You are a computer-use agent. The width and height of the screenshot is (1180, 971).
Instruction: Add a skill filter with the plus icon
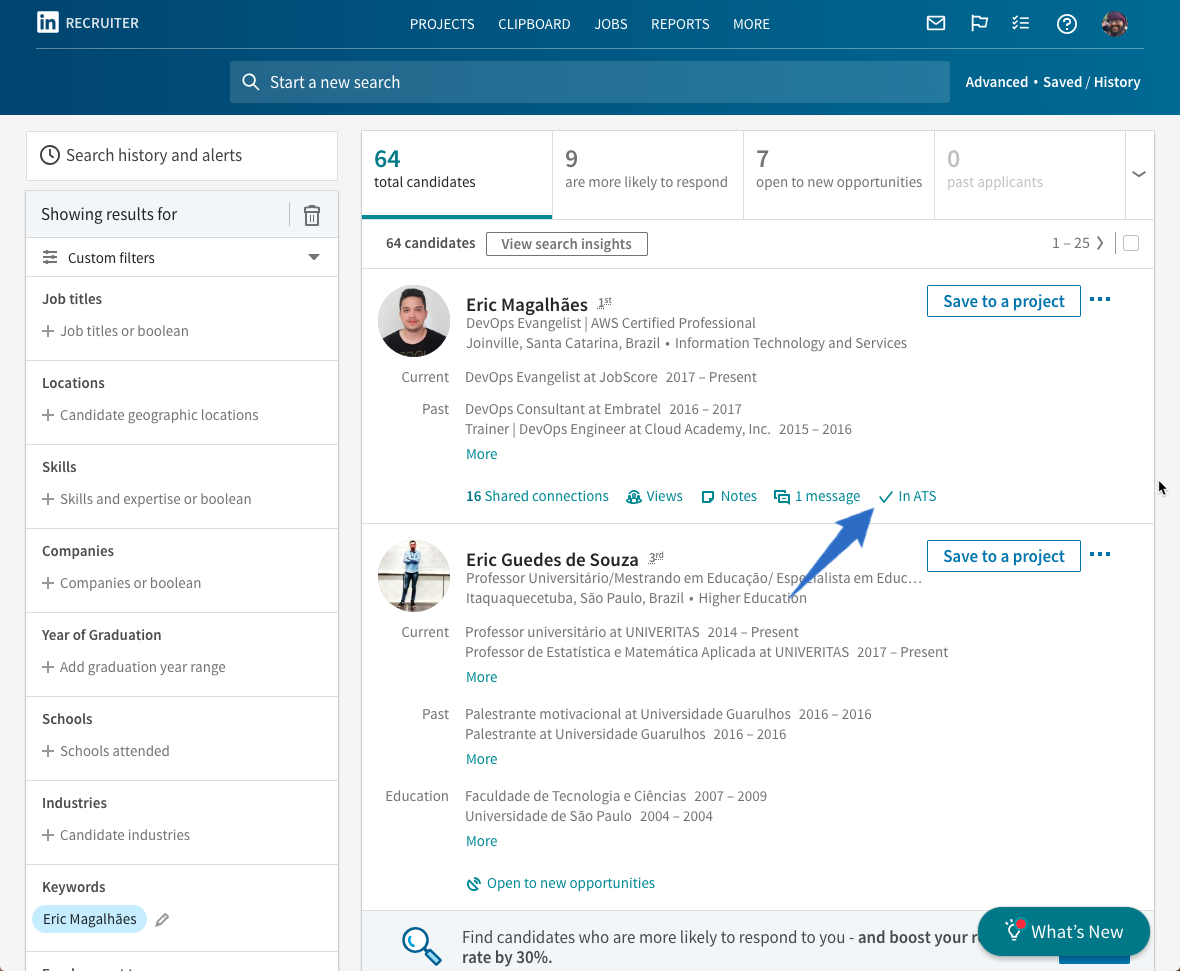coord(47,499)
